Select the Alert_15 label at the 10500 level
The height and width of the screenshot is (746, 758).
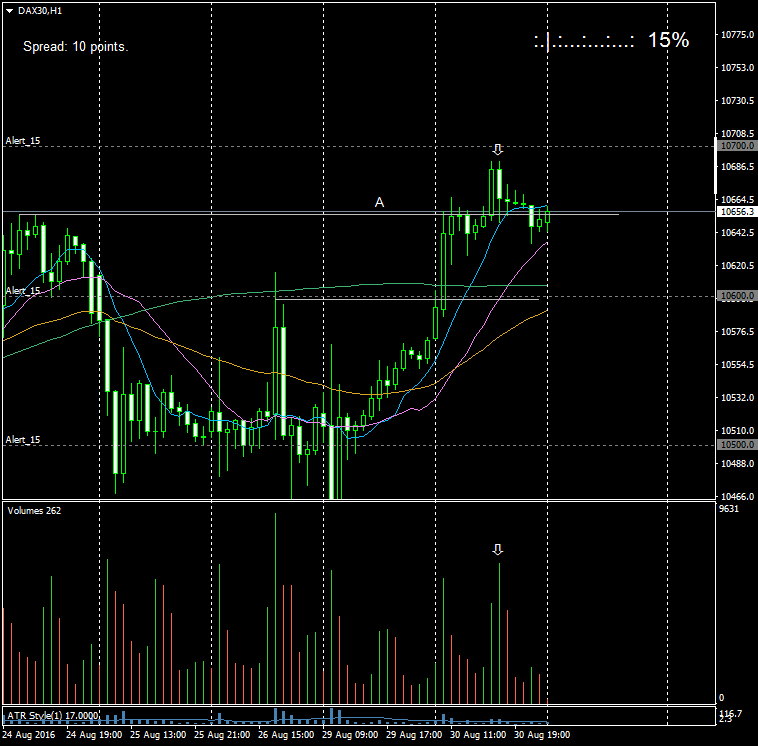[x=23, y=440]
